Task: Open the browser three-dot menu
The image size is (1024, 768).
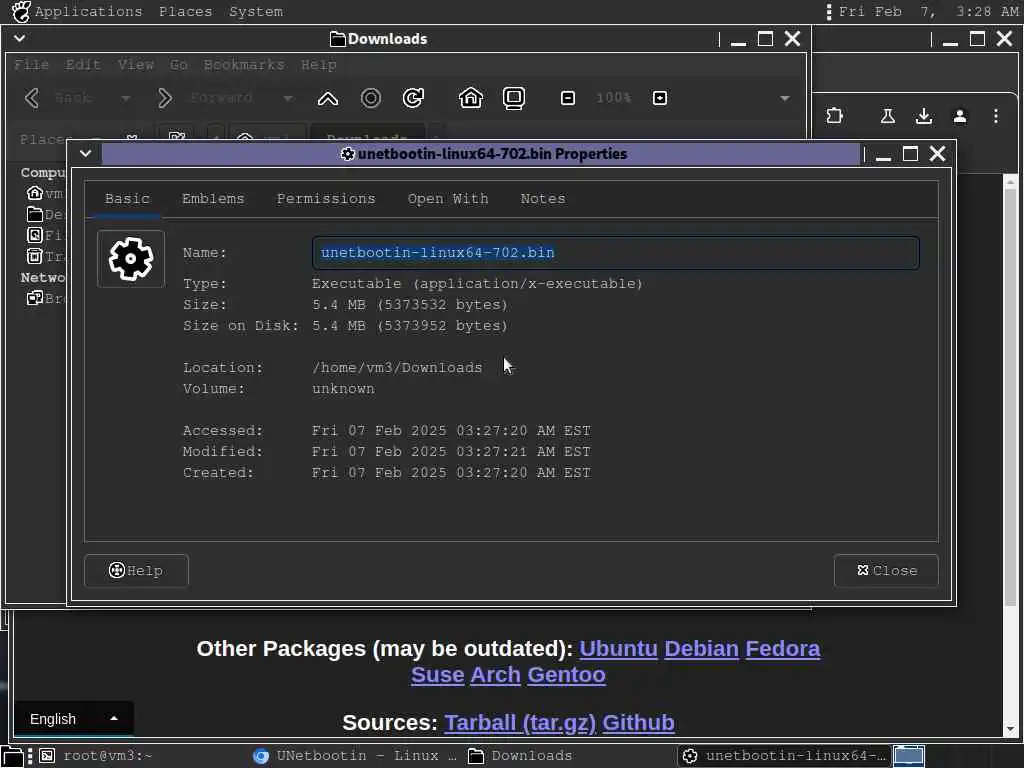Action: click(995, 116)
